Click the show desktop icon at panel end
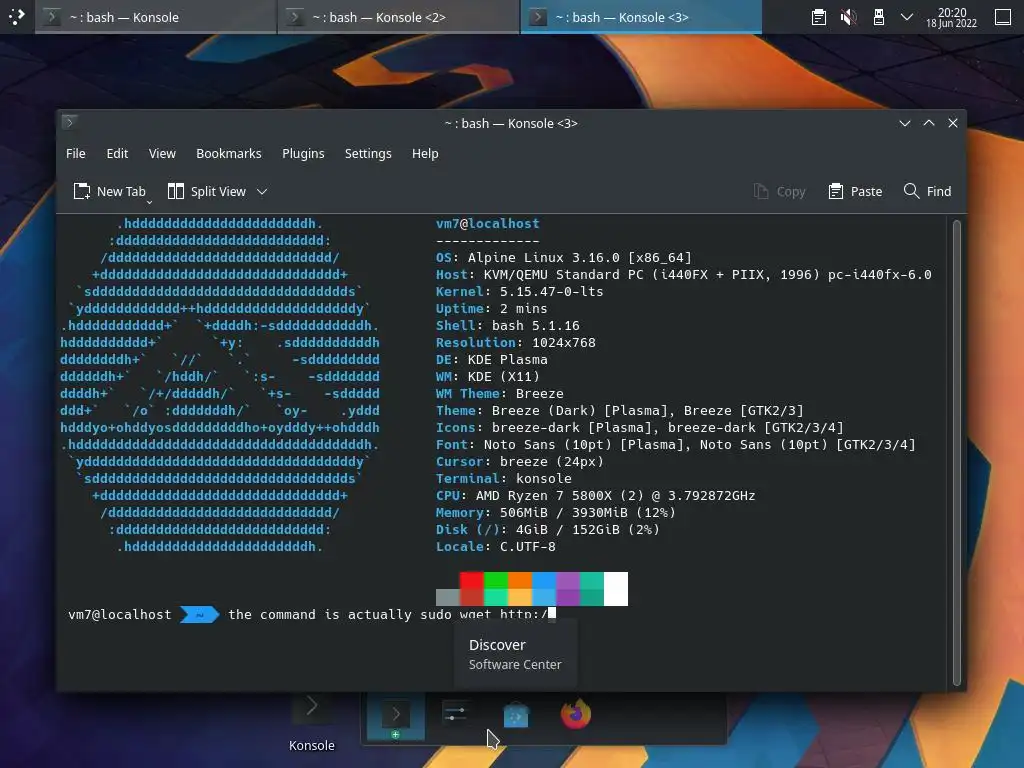The height and width of the screenshot is (768, 1024). pyautogui.click(x=1002, y=17)
